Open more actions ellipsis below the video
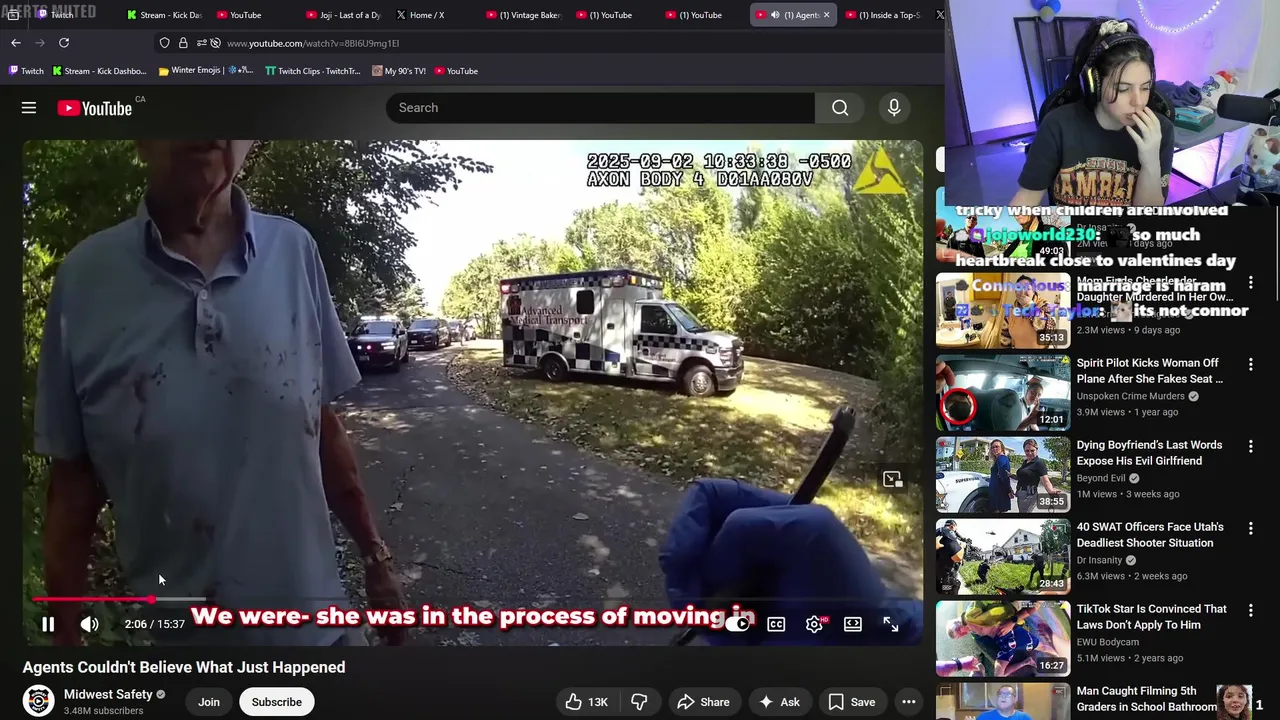The image size is (1280, 720). coord(909,702)
